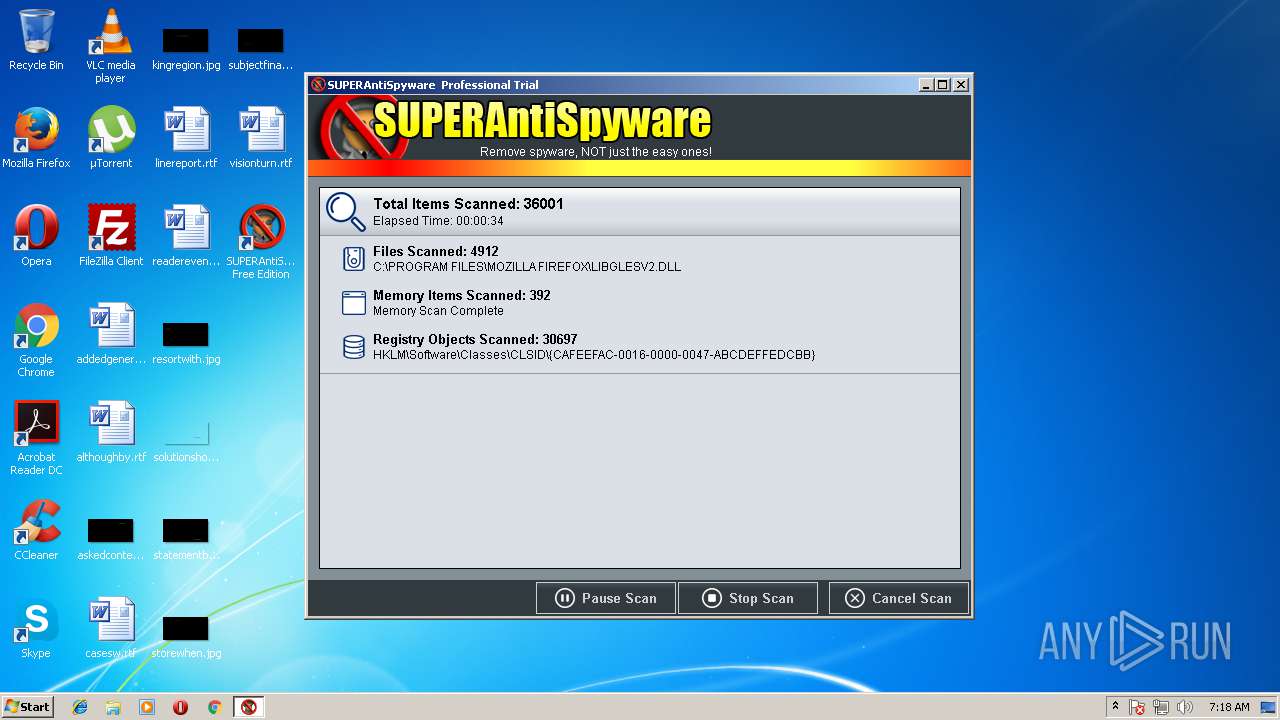This screenshot has width=1280, height=720.
Task: Select storewhen.jpg desktop file
Action: coord(186,635)
